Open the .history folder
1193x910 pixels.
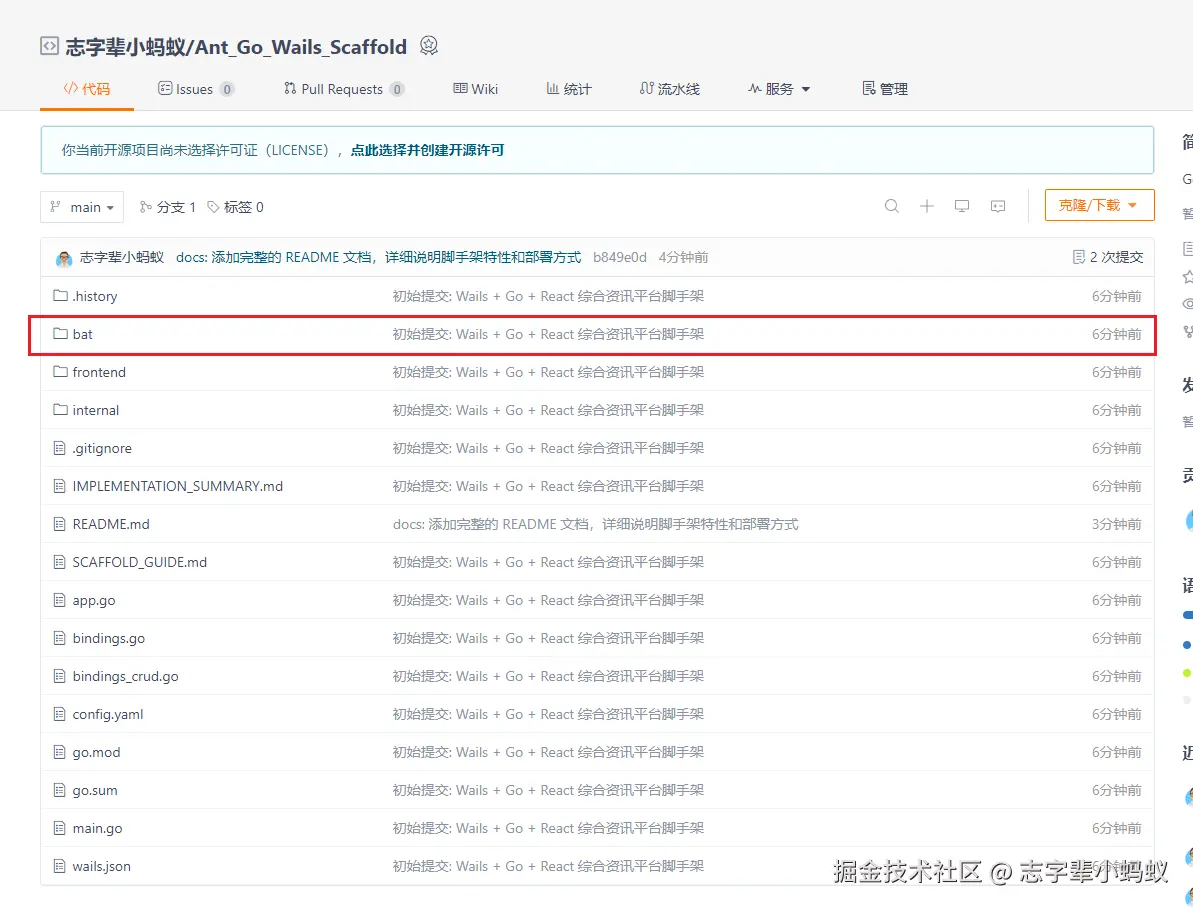pos(94,296)
